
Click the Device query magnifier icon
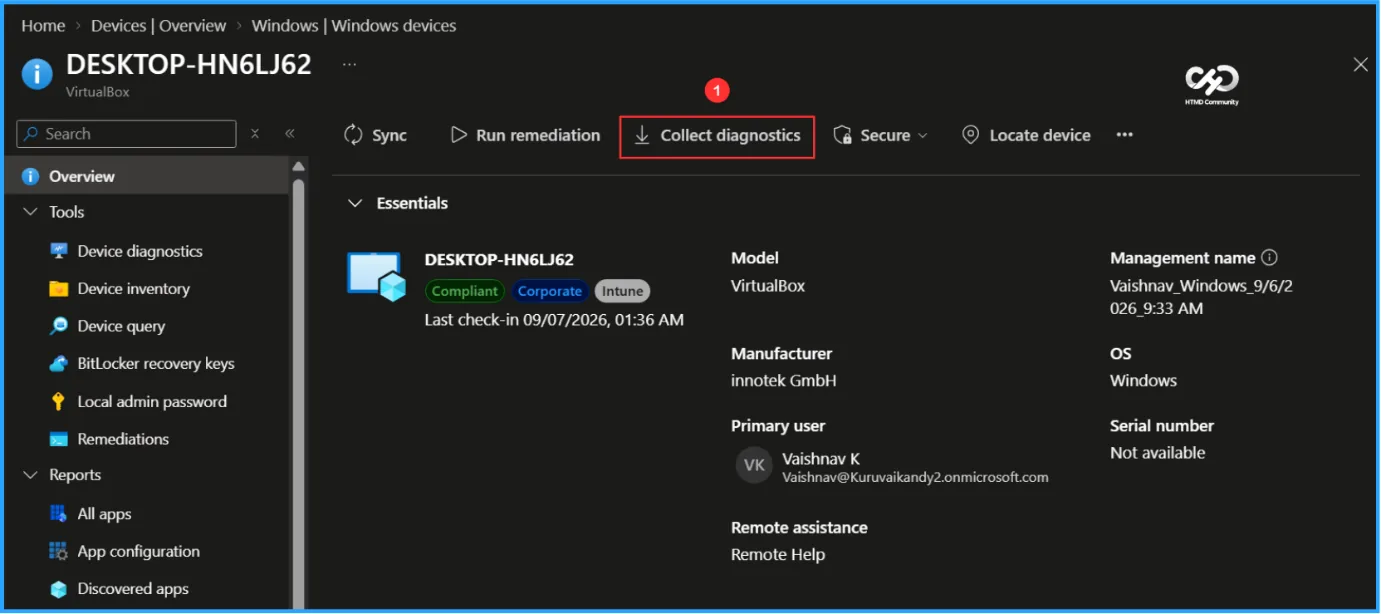59,326
